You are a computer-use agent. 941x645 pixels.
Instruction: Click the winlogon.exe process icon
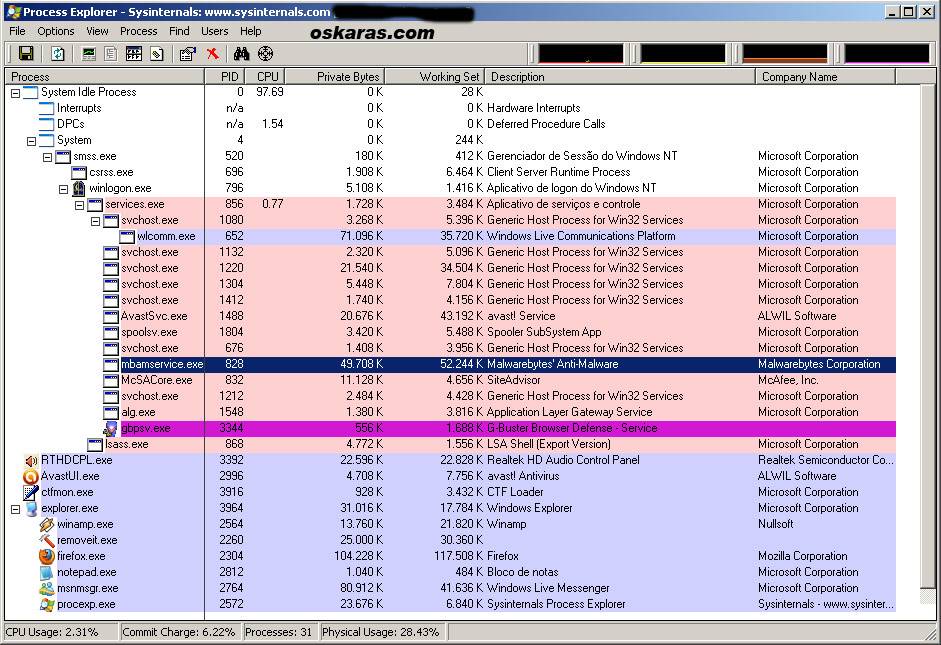[x=79, y=188]
